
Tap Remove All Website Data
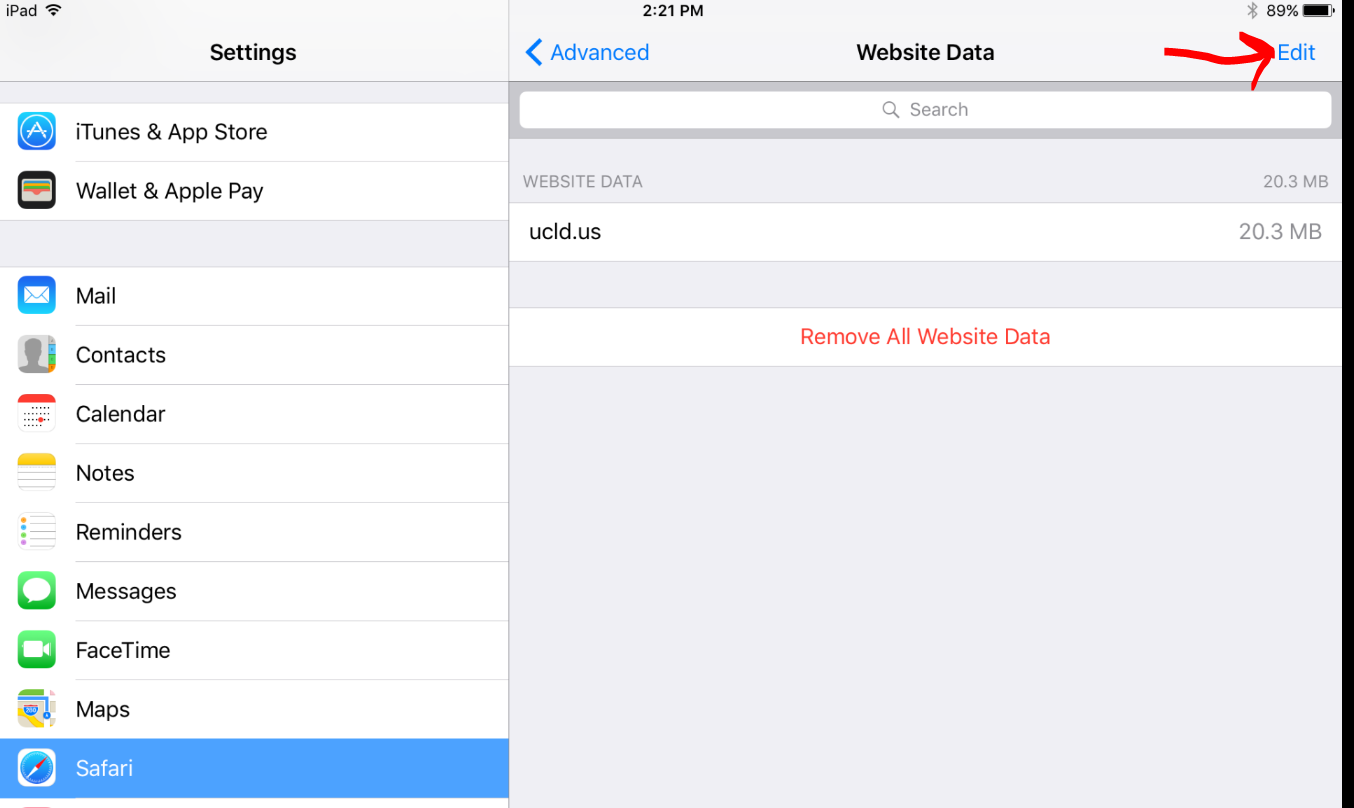(x=925, y=337)
